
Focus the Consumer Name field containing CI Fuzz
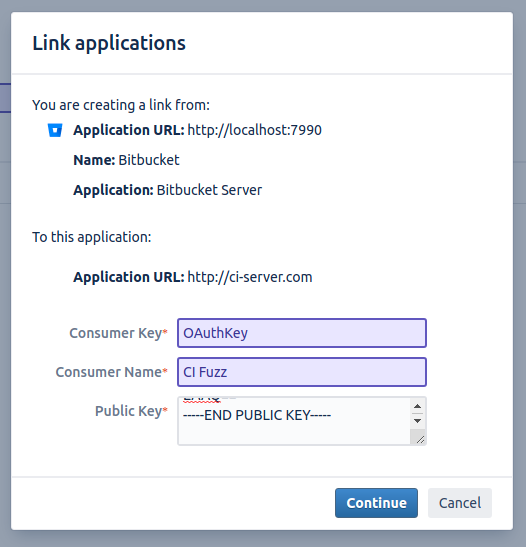(x=302, y=372)
